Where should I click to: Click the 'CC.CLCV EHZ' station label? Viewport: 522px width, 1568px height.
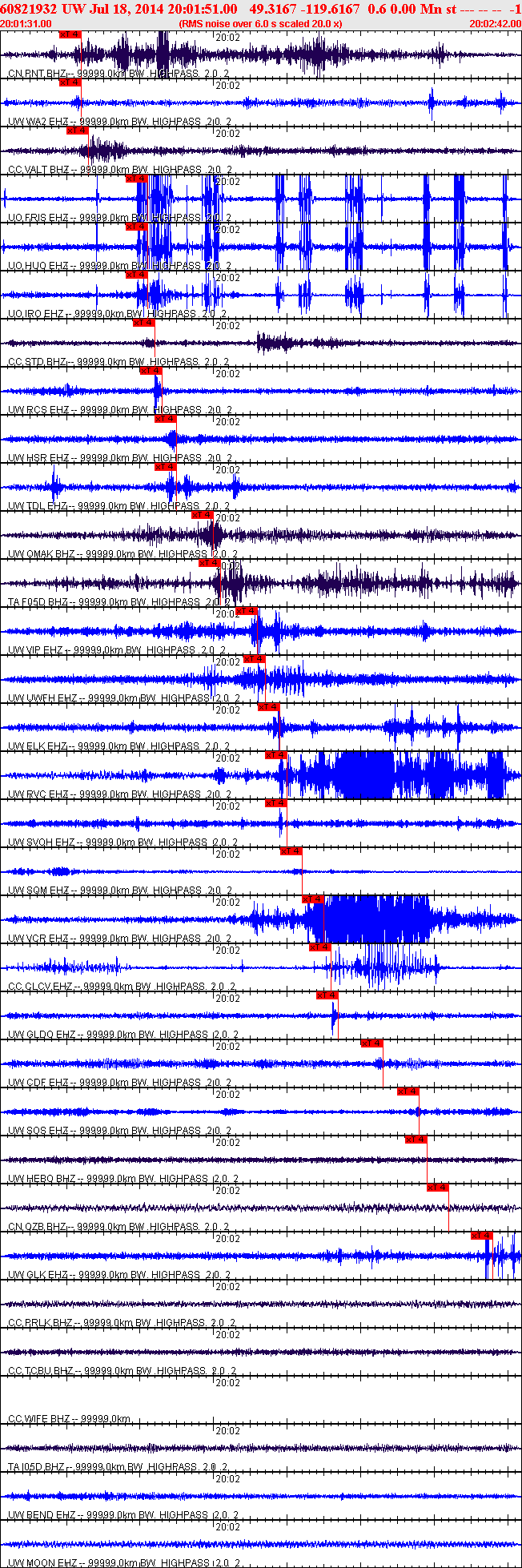[40, 987]
